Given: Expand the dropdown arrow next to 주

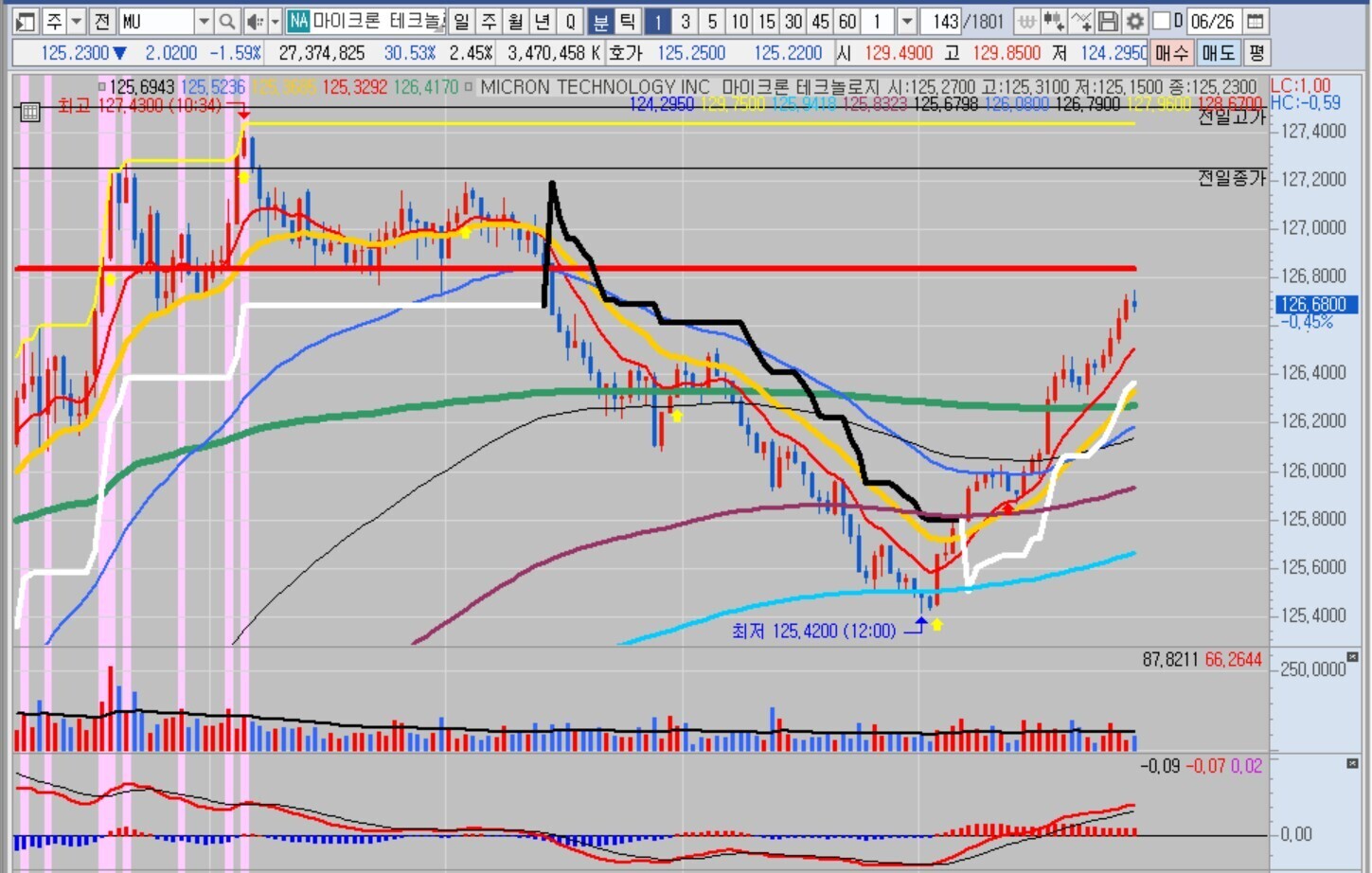Looking at the screenshot, I should click(77, 21).
